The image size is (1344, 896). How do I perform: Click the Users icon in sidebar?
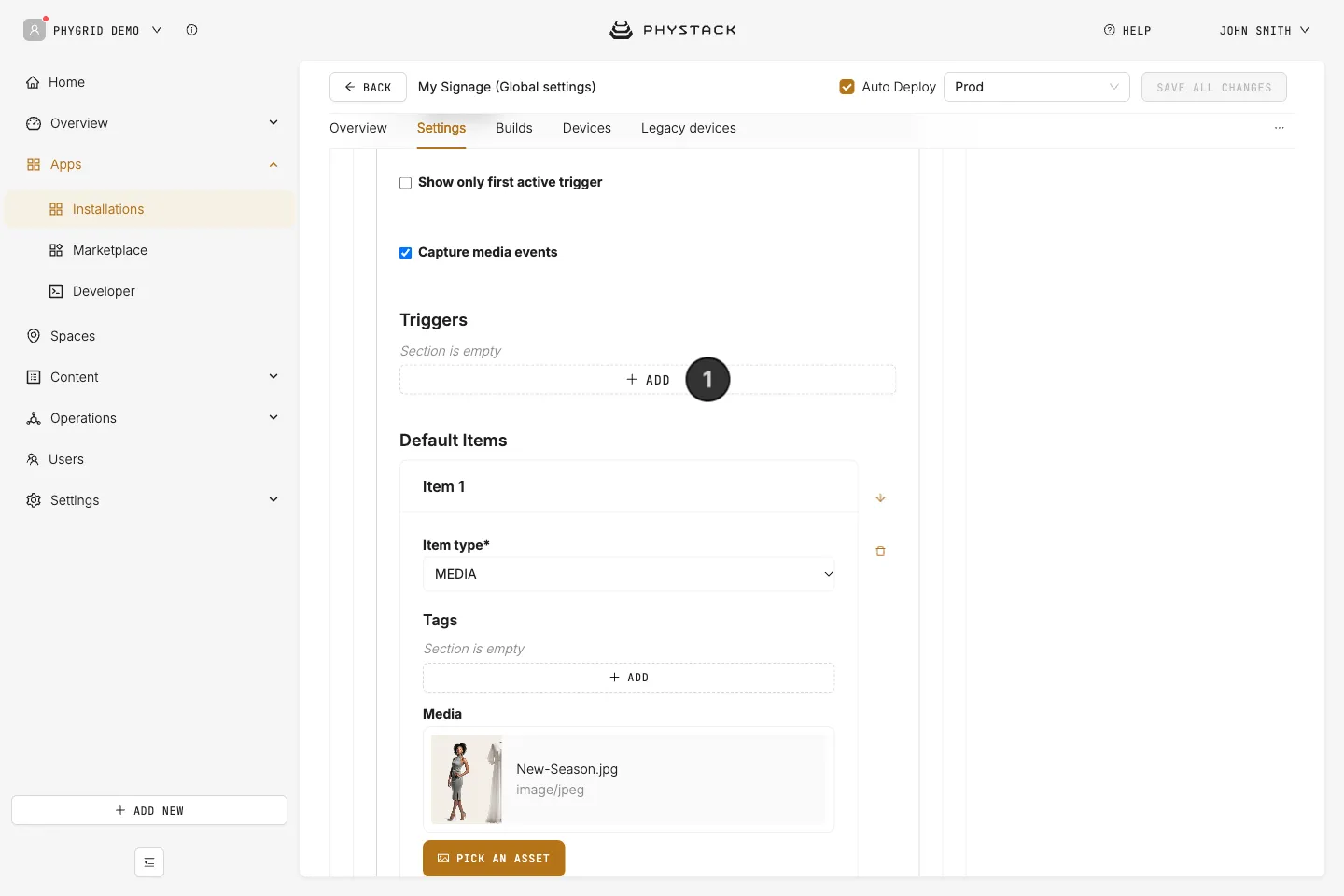click(33, 459)
